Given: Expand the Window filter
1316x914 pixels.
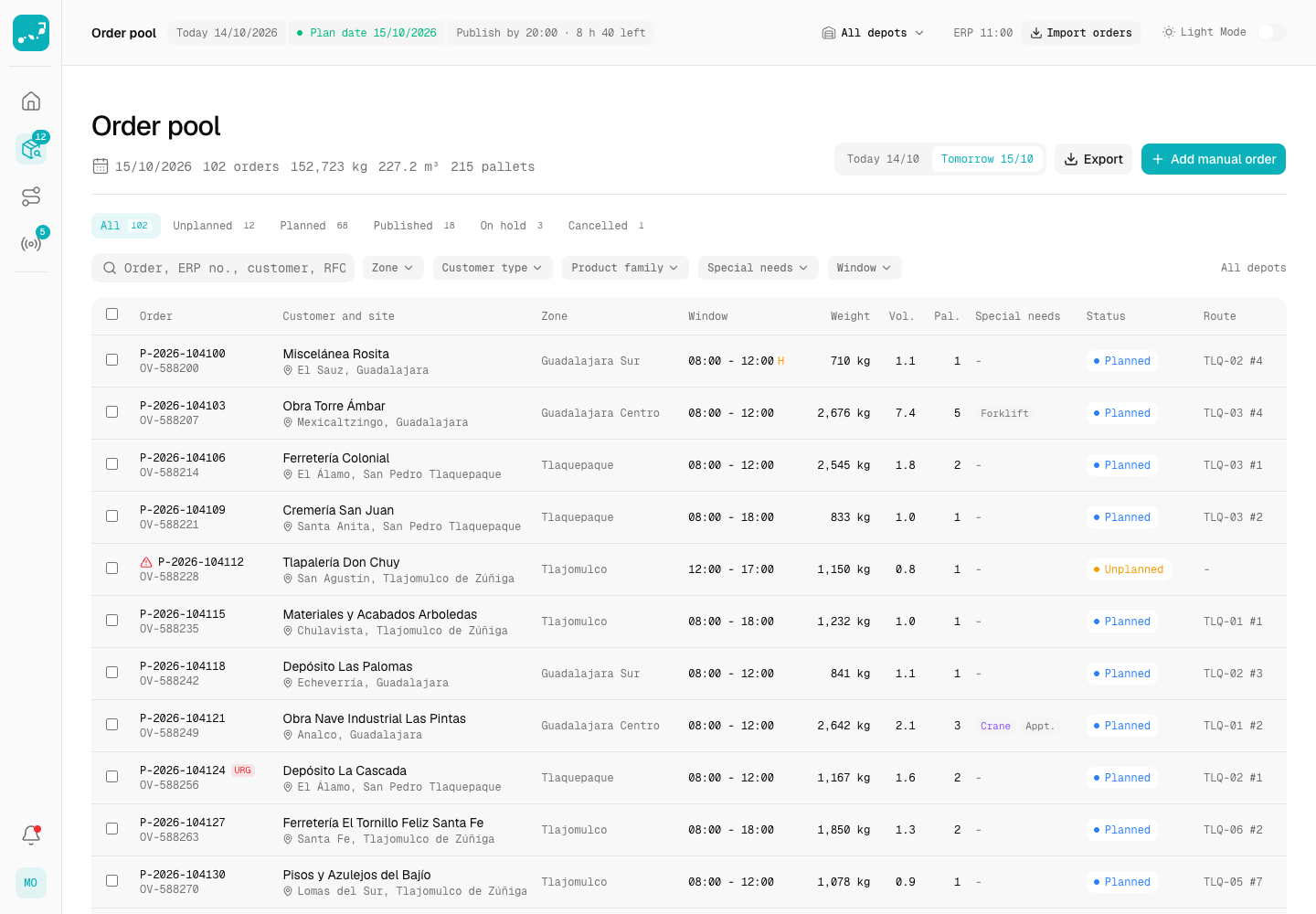Looking at the screenshot, I should point(865,268).
